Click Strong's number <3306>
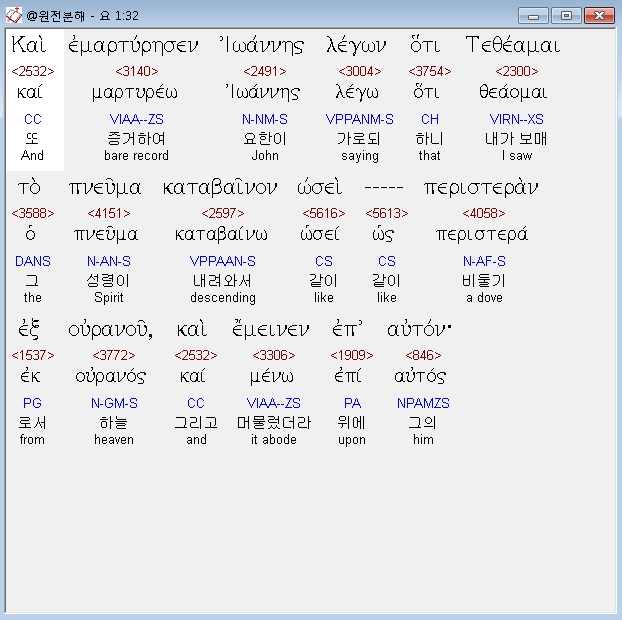This screenshot has height=620, width=622. (274, 355)
